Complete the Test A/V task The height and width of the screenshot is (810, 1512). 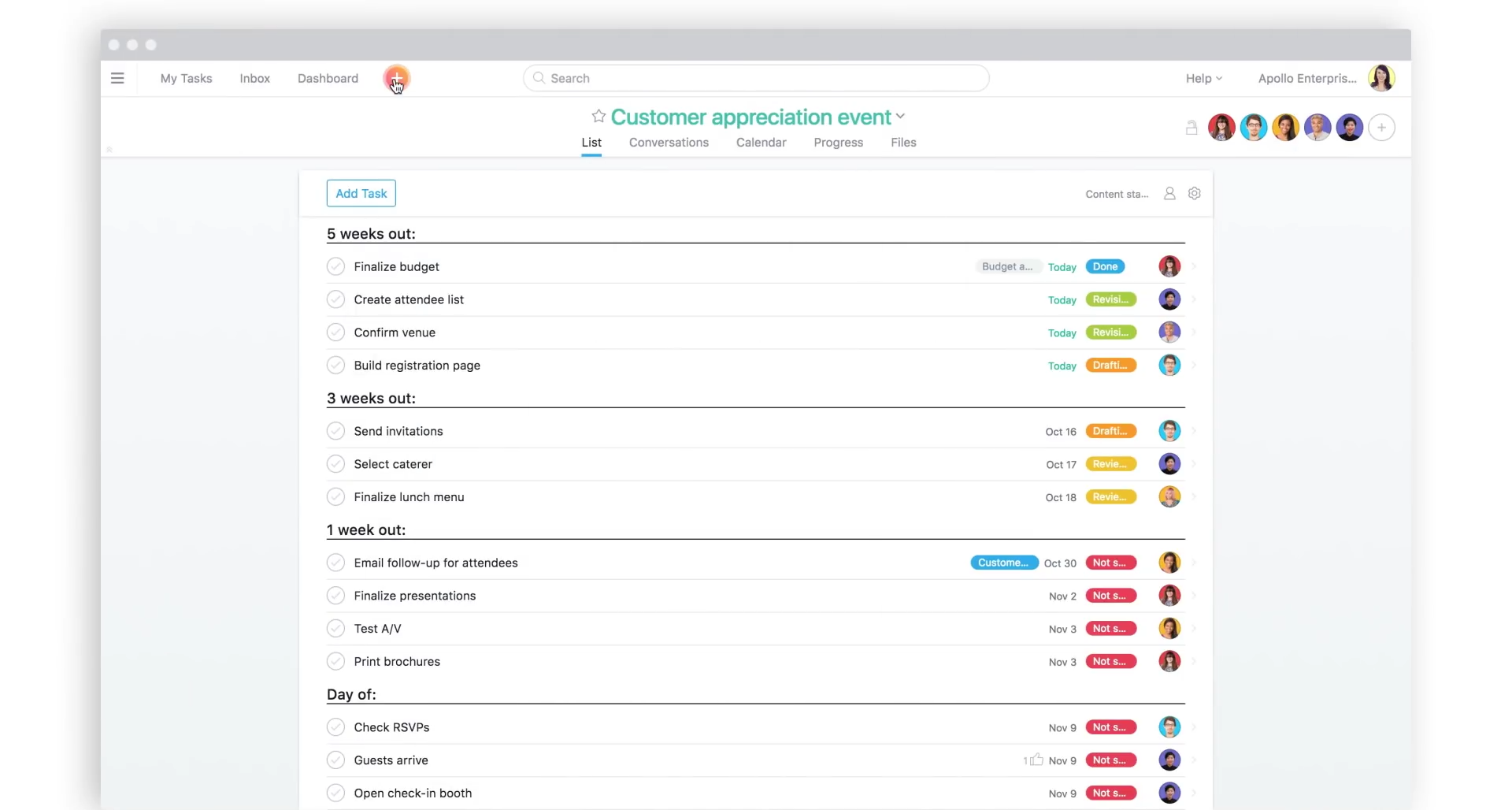[x=335, y=629]
